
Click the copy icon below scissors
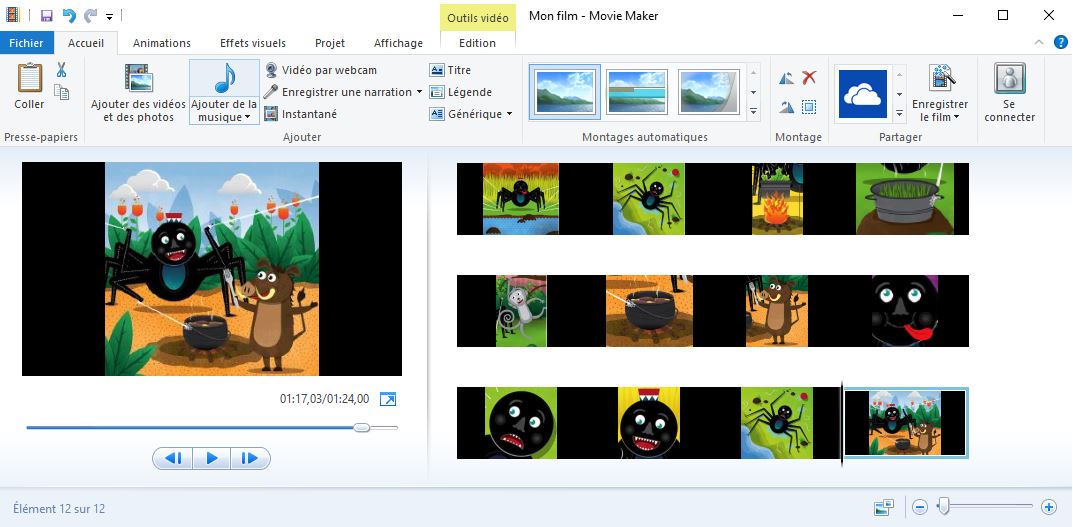pos(62,92)
